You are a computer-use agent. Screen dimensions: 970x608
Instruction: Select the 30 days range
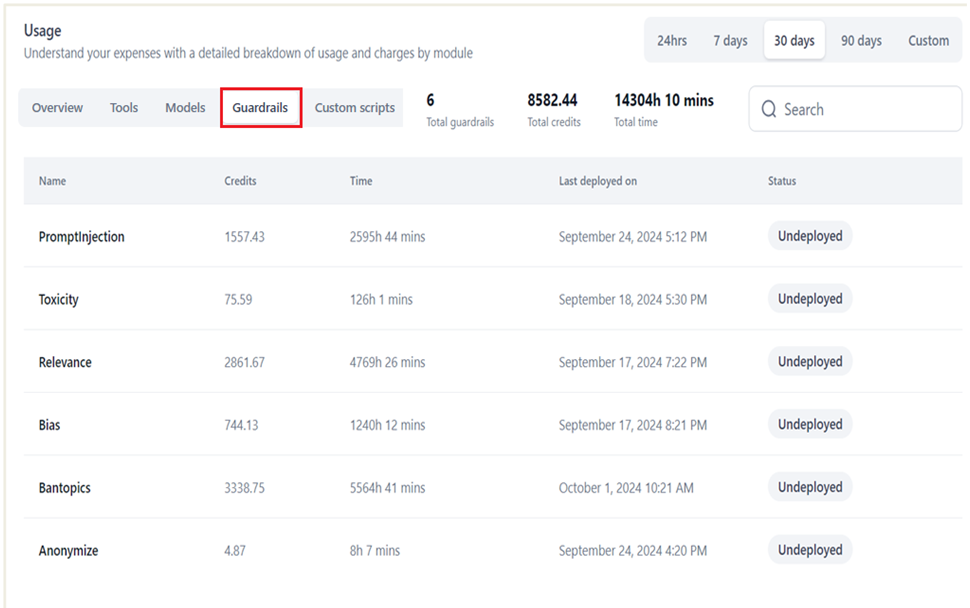(794, 41)
